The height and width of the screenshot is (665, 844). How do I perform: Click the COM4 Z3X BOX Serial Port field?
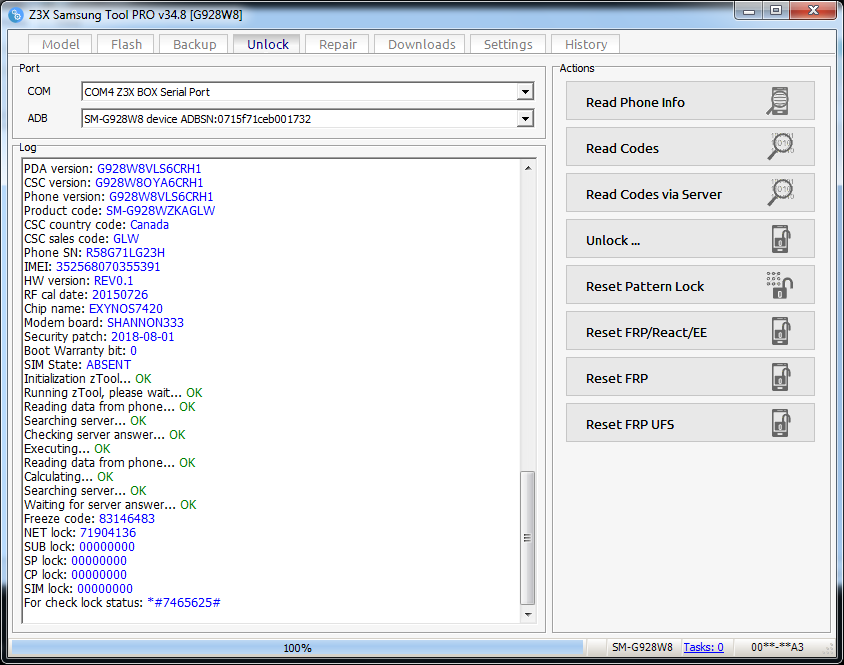pos(307,92)
